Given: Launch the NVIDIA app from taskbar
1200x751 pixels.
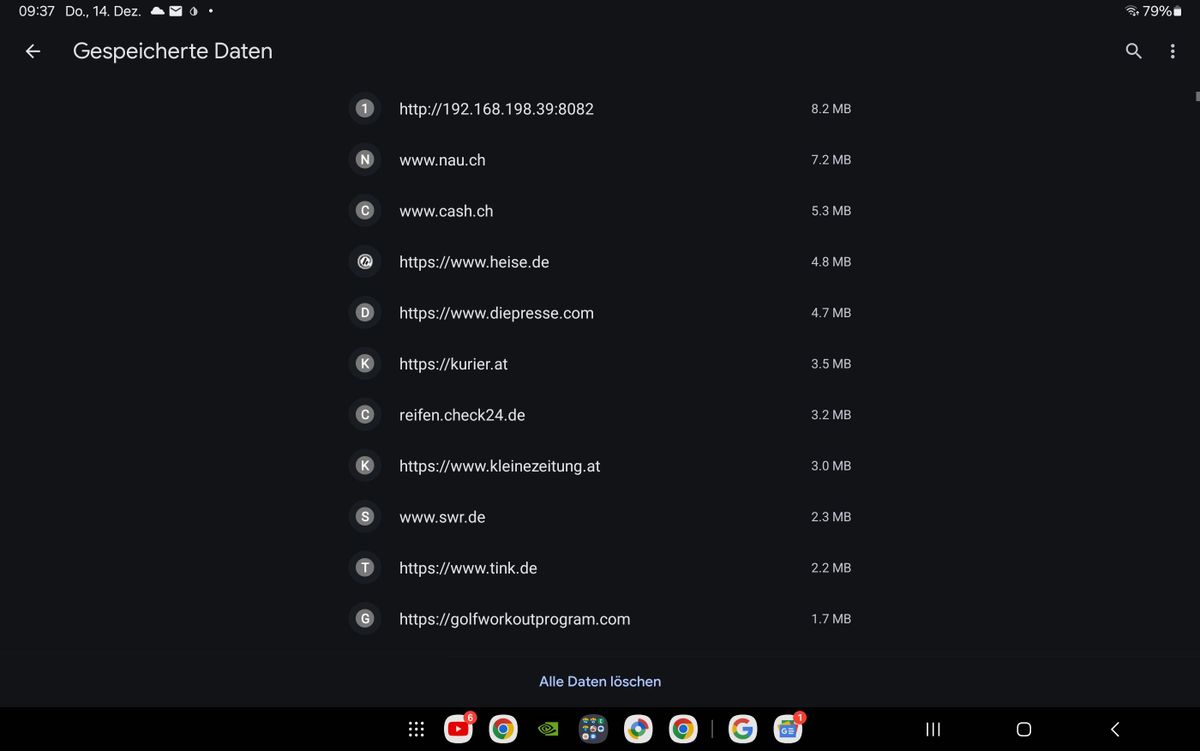Looking at the screenshot, I should point(548,729).
